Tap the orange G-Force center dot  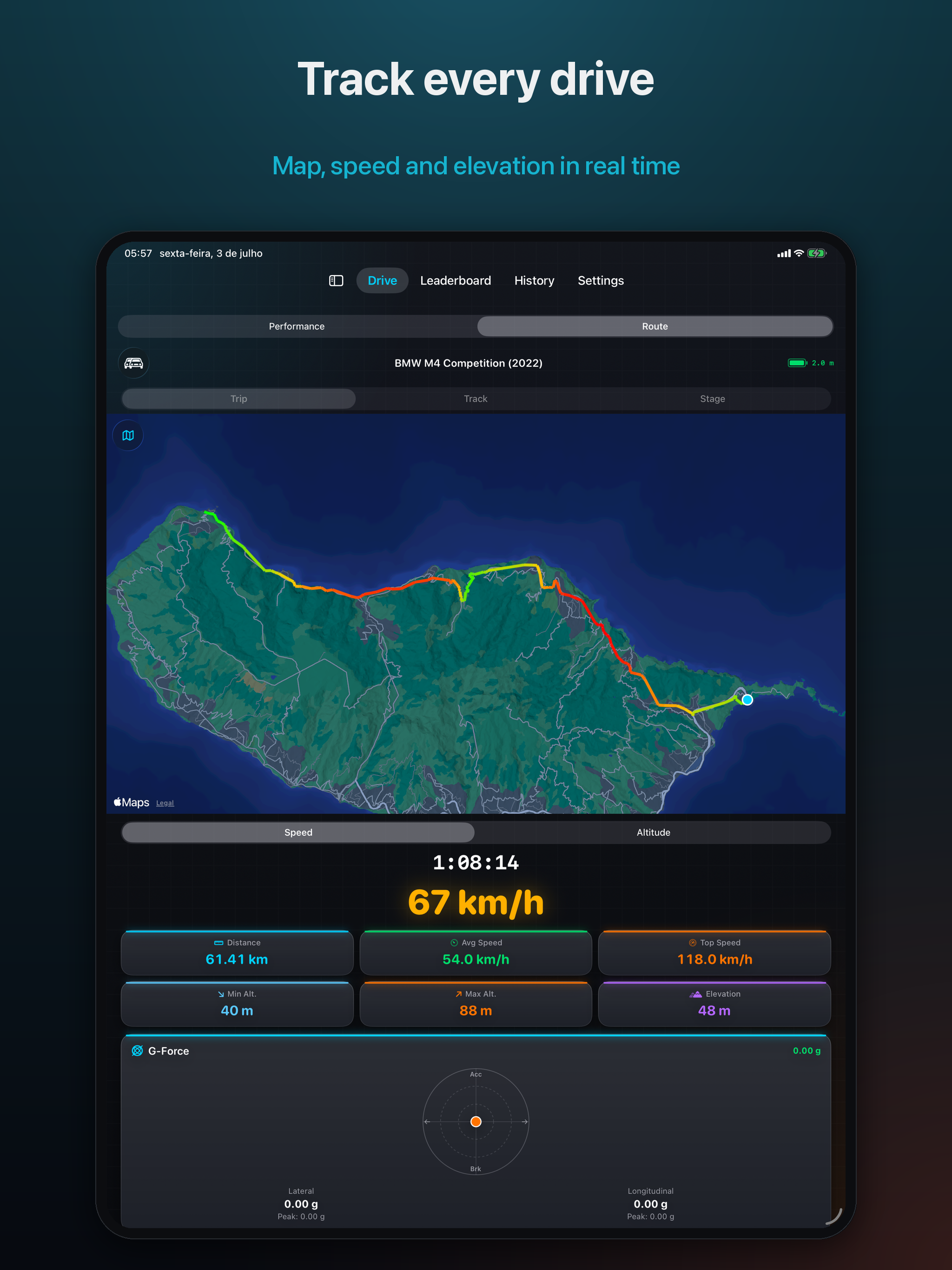(476, 1121)
